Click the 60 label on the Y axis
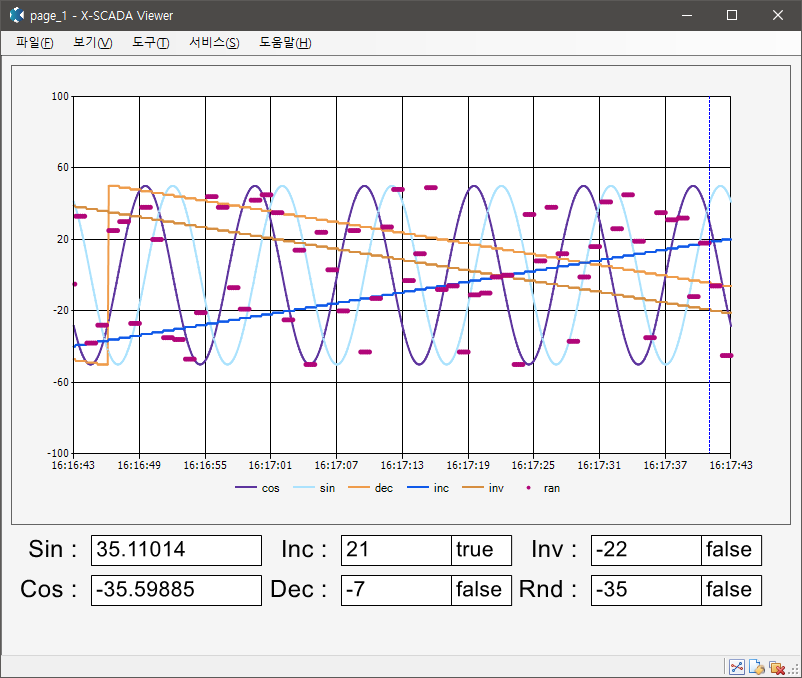This screenshot has height=678, width=802. pos(63,167)
